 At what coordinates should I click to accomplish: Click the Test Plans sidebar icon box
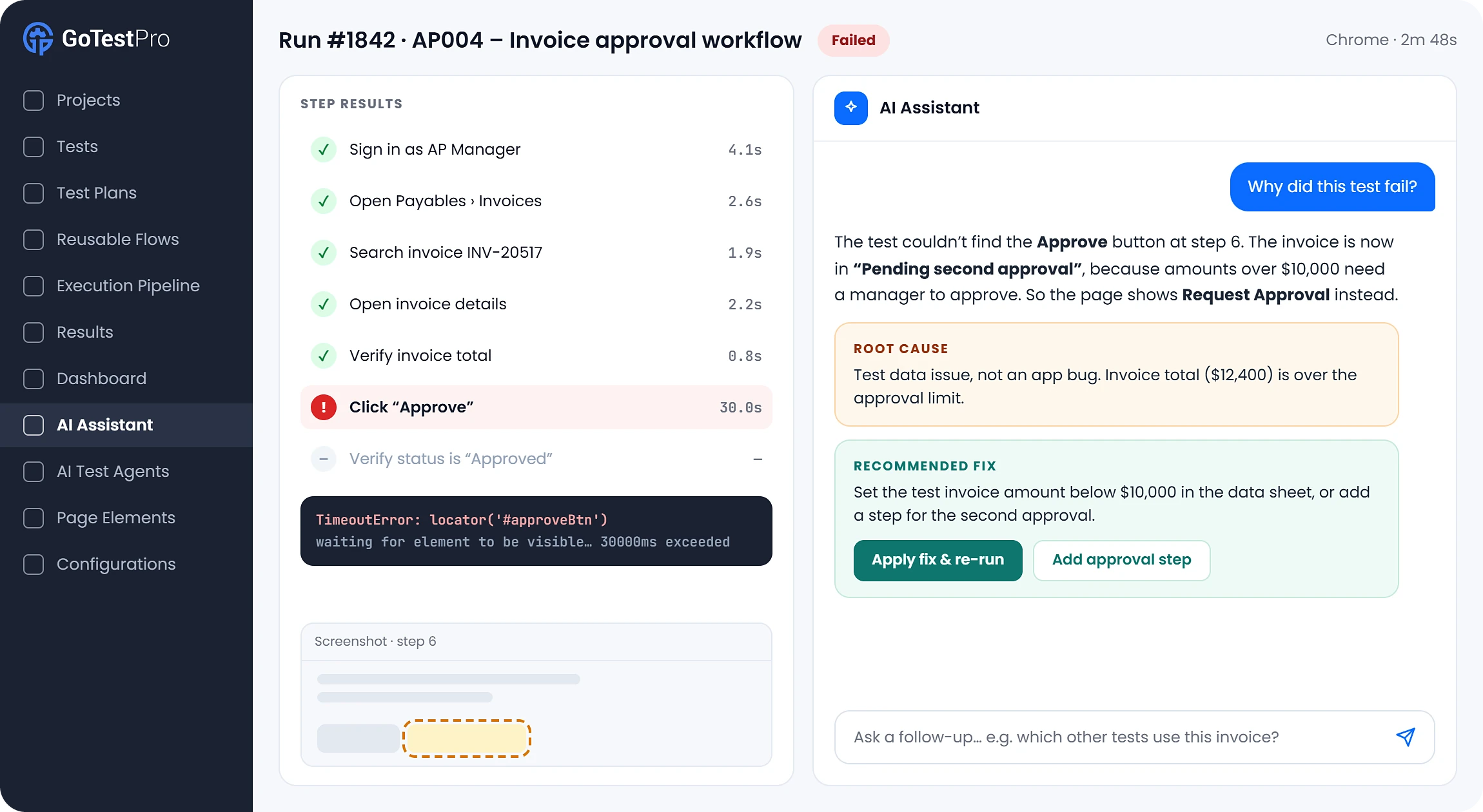coord(34,193)
